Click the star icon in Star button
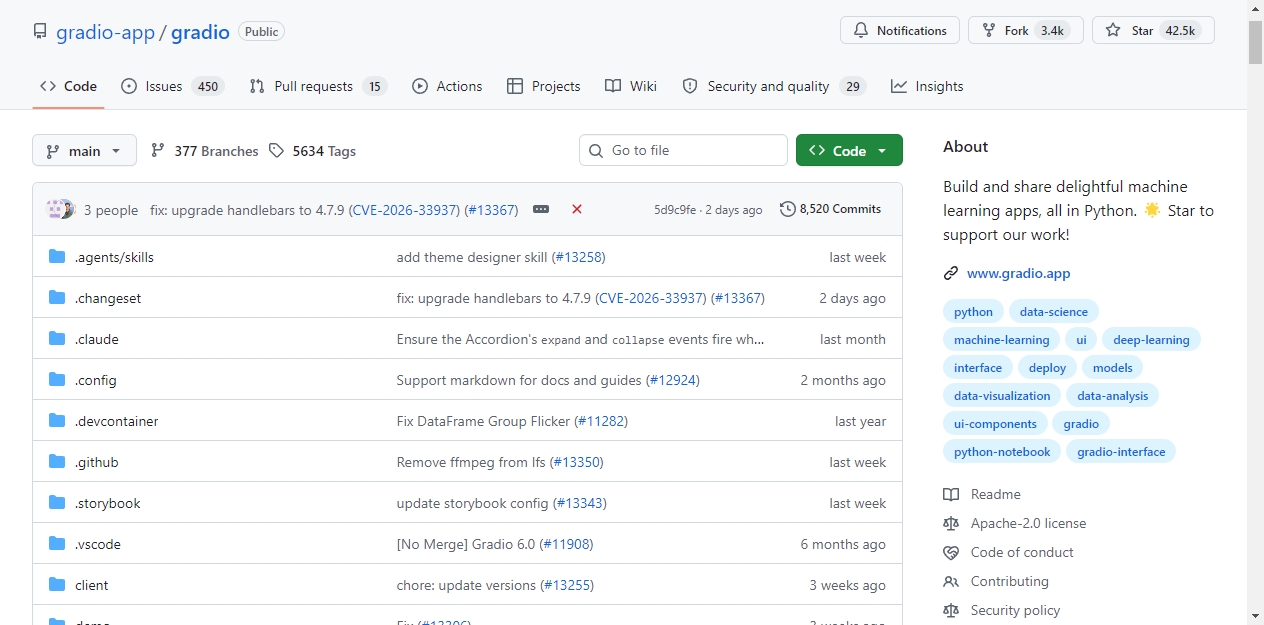 1113,31
